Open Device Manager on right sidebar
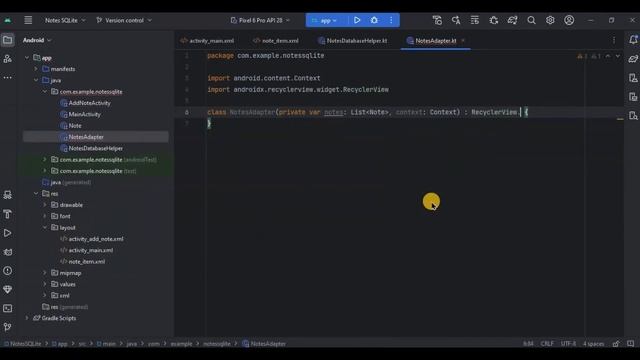The width and height of the screenshot is (640, 360). 633,78
